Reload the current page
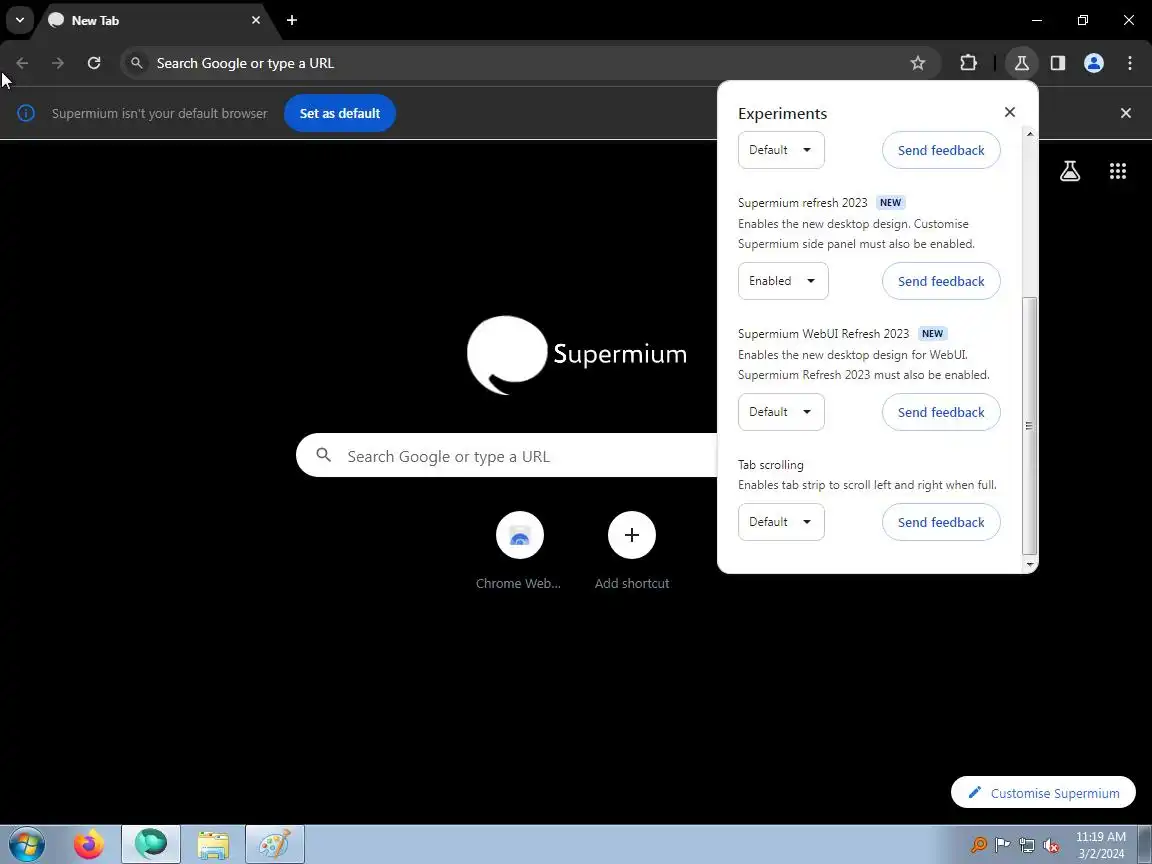Screen dimensions: 1152x864 (94, 63)
